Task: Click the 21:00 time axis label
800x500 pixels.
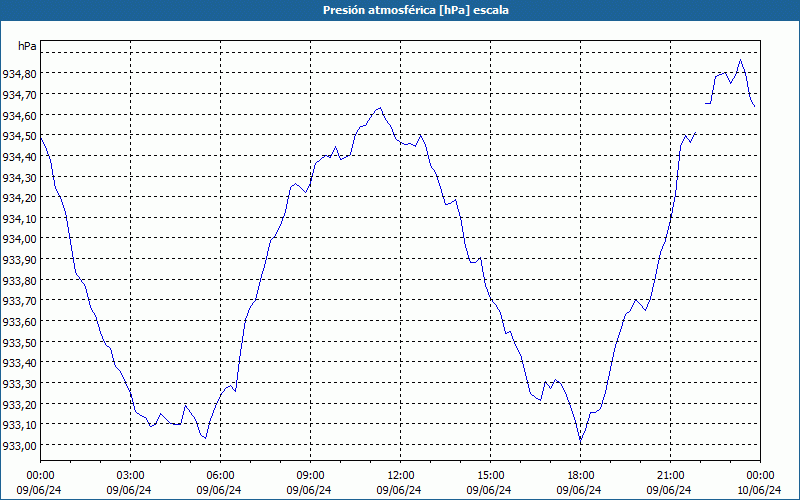Action: 670,475
